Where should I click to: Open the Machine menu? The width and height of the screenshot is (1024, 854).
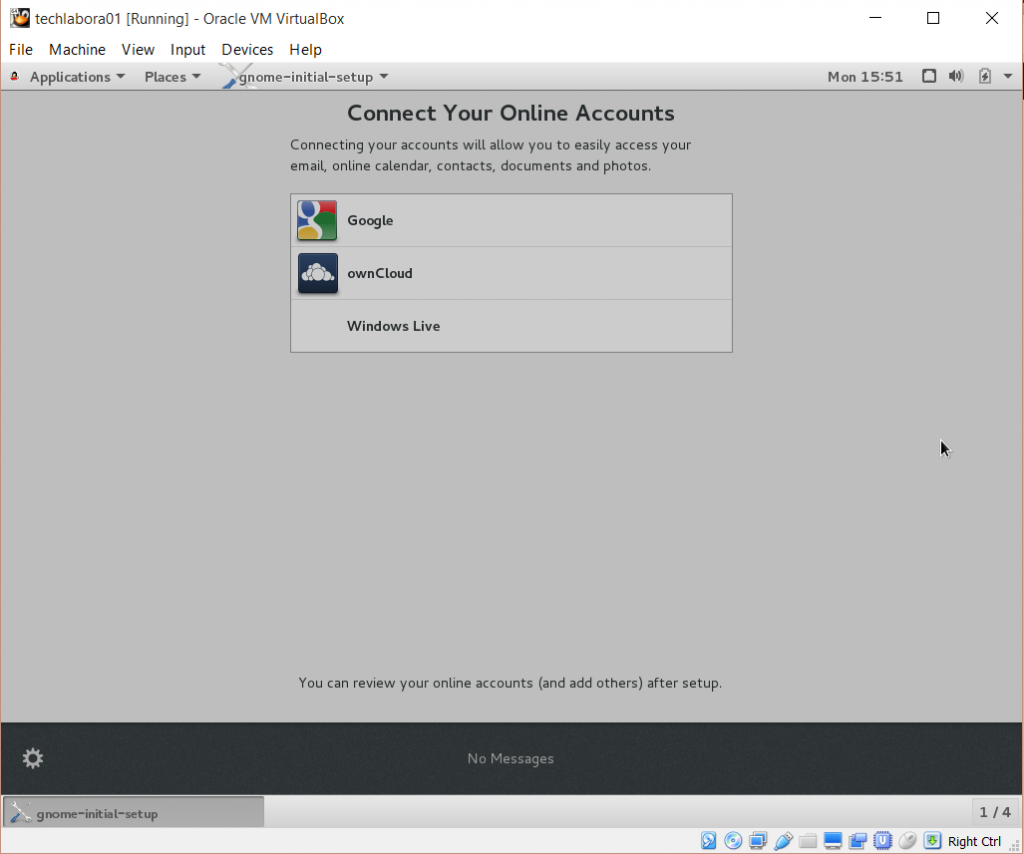point(77,49)
